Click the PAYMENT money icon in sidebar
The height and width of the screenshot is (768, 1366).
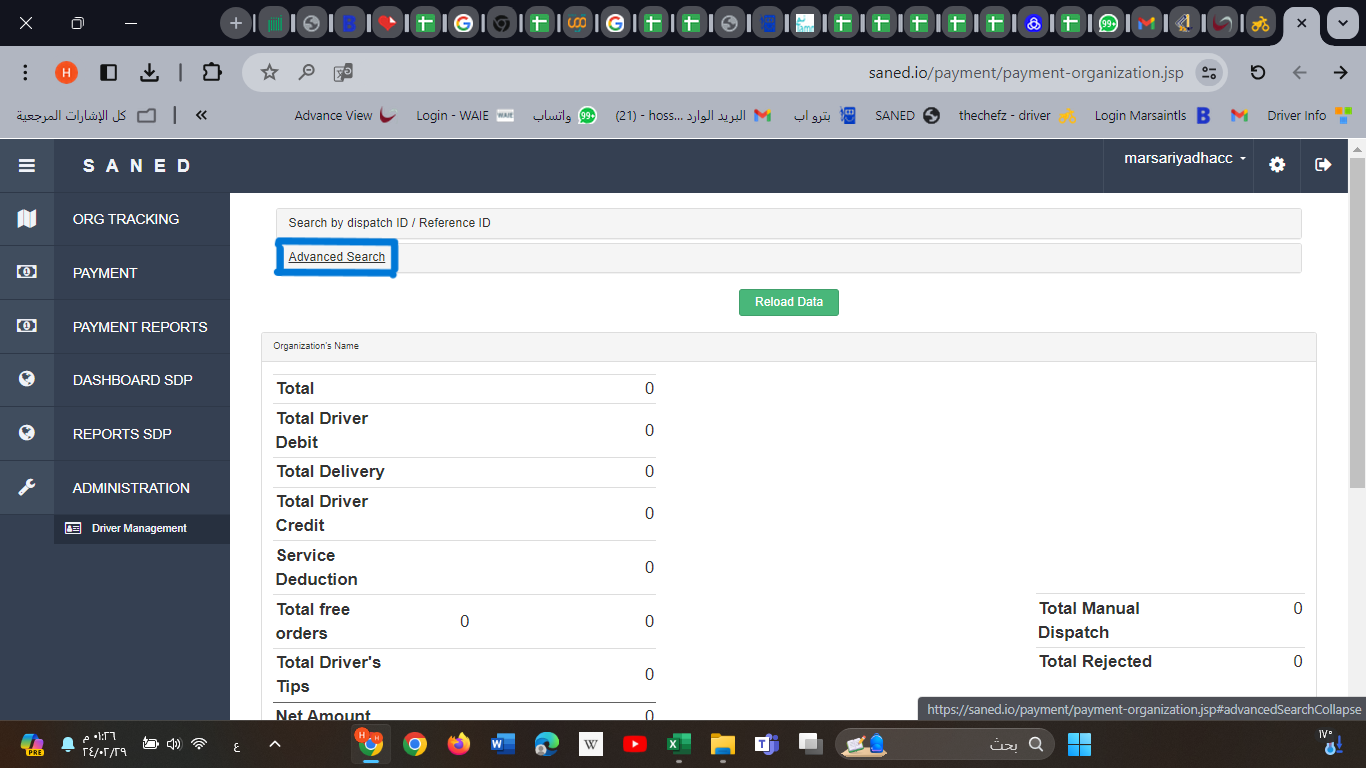pyautogui.click(x=27, y=272)
